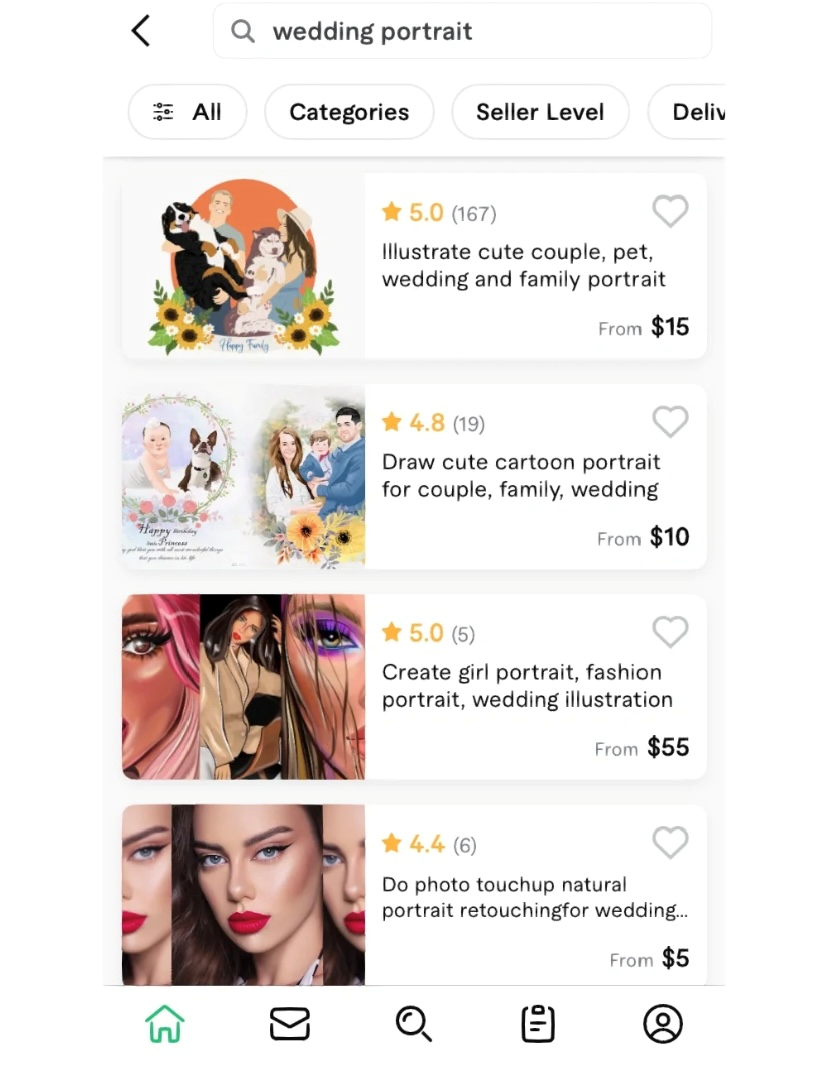
Task: Favorite the cute couple pet portrait gig
Action: tap(670, 210)
